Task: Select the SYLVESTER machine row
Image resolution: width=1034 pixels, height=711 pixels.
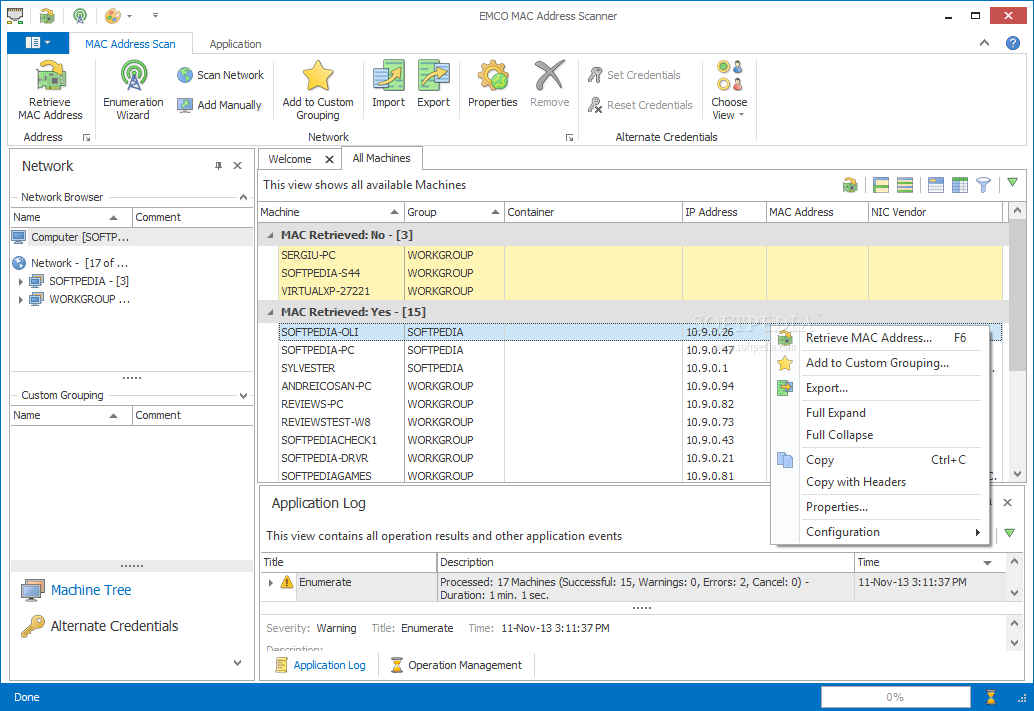Action: (524, 368)
